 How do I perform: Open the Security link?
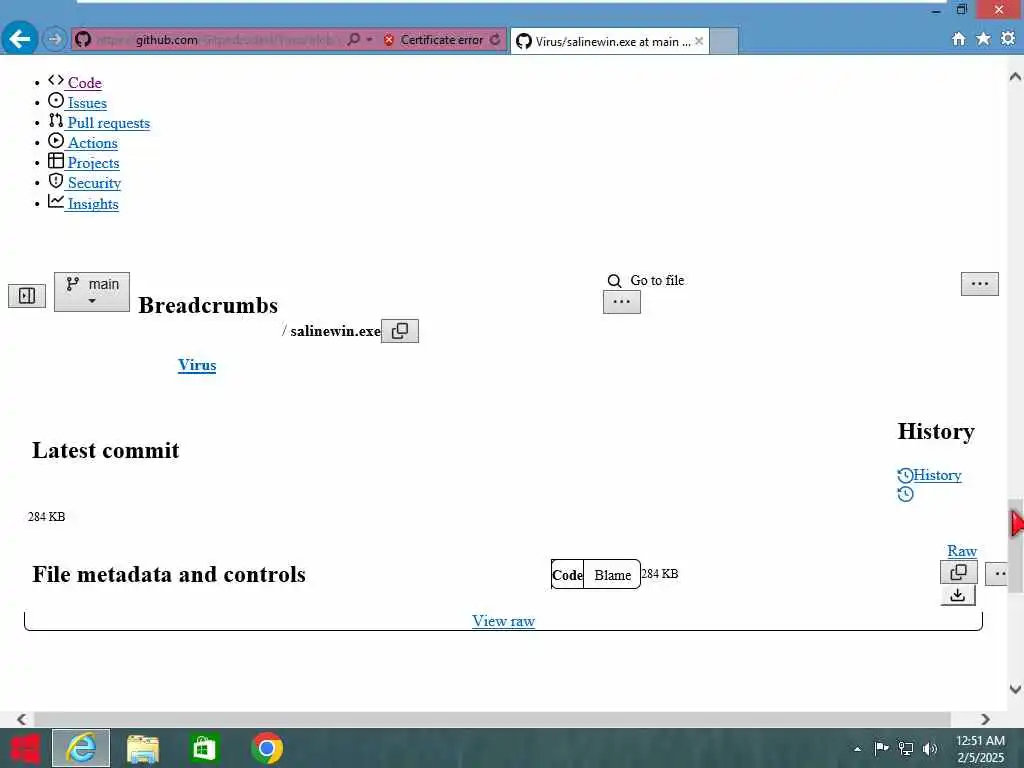pos(94,184)
